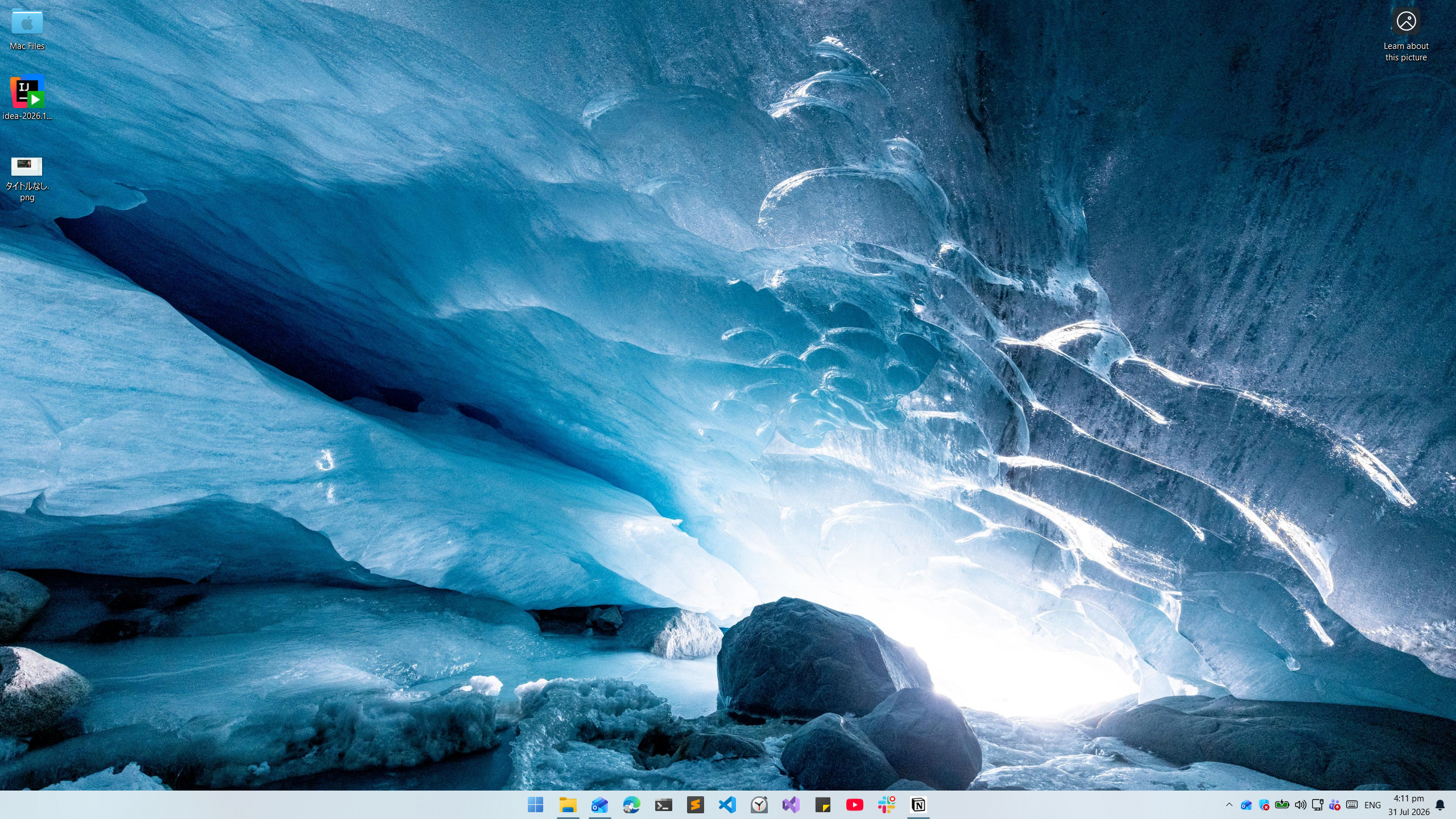Open Visual Studio Code from taskbar
Viewport: 1456px width, 819px height.
727,805
